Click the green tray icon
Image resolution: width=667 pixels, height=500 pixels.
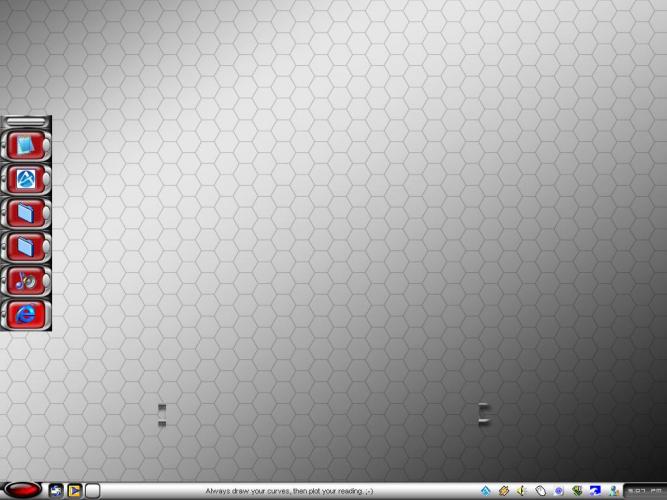coord(577,491)
